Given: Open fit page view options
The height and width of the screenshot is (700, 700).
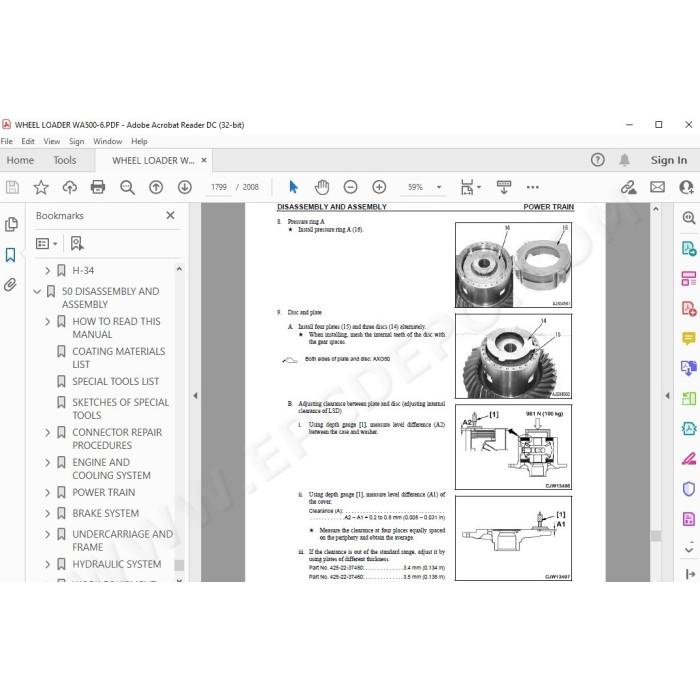Looking at the screenshot, I should pyautogui.click(x=470, y=187).
